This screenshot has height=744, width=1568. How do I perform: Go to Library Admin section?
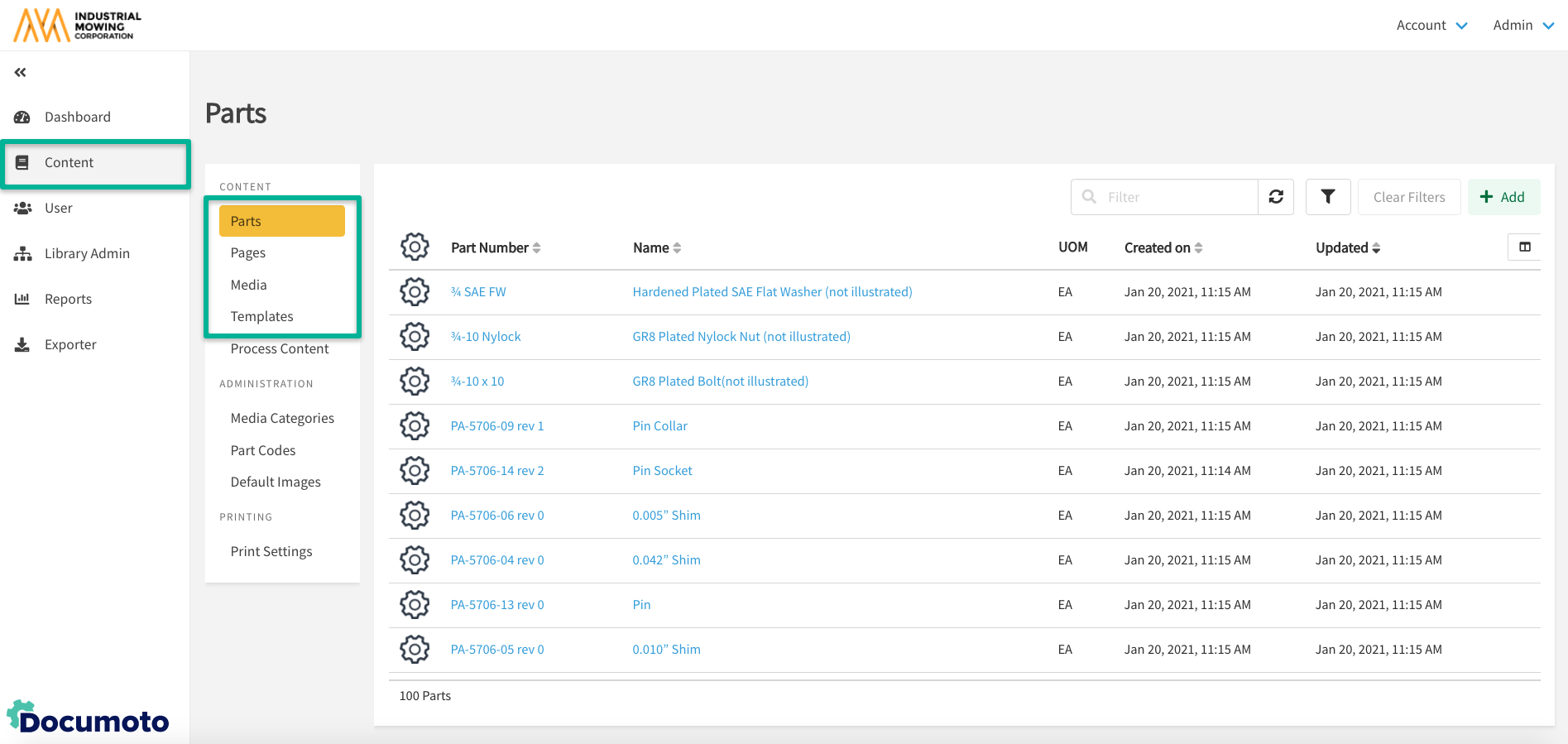pyautogui.click(x=87, y=254)
